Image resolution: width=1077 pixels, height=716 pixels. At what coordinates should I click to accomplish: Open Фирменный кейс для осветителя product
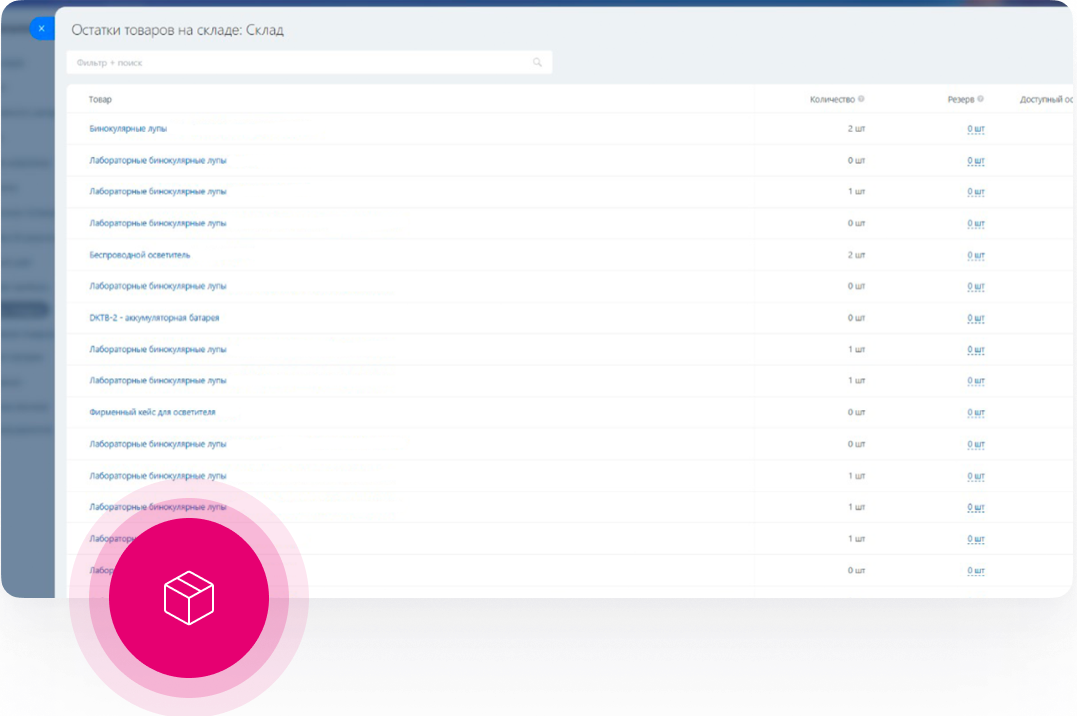coord(152,412)
